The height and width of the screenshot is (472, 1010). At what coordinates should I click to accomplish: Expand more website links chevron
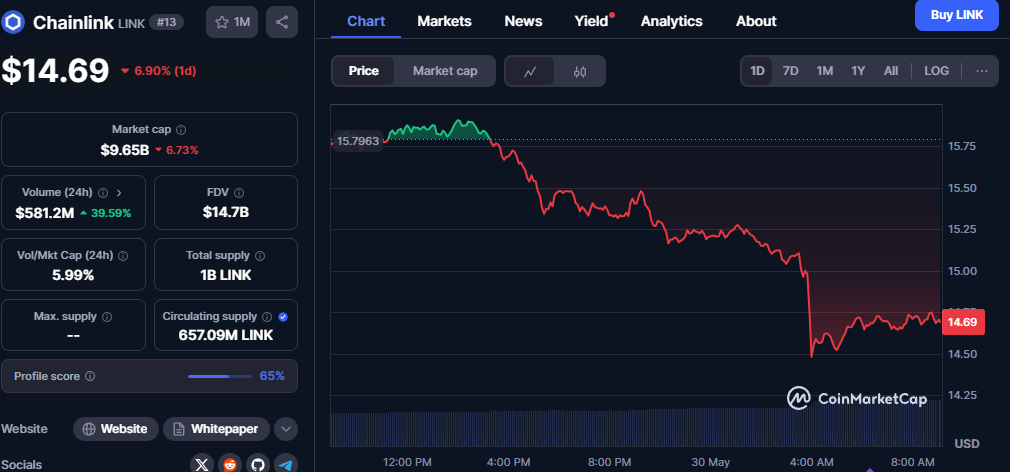pyautogui.click(x=286, y=429)
